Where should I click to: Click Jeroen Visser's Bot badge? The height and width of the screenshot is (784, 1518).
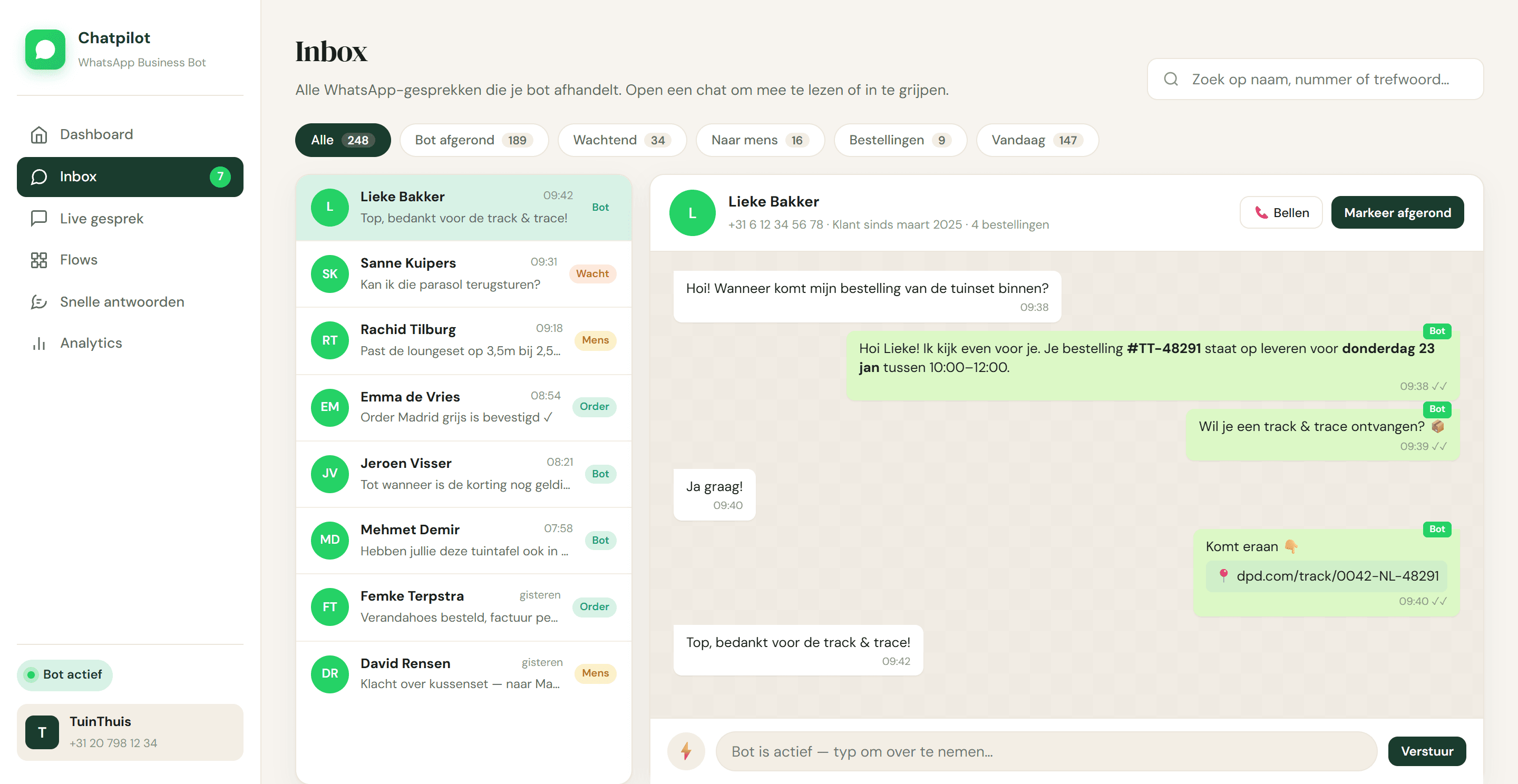click(x=600, y=474)
